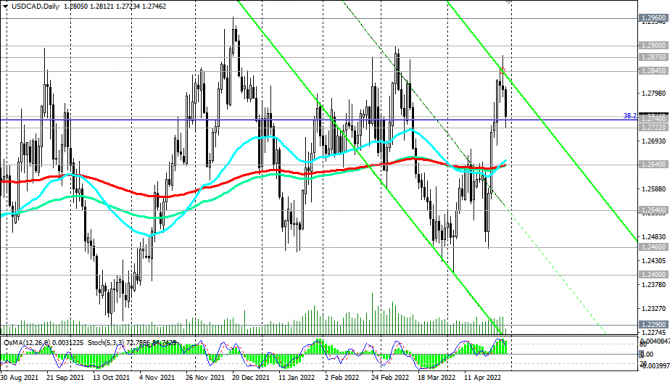Select the 1.22900 price level label
The width and height of the screenshot is (670, 385).
click(x=653, y=325)
